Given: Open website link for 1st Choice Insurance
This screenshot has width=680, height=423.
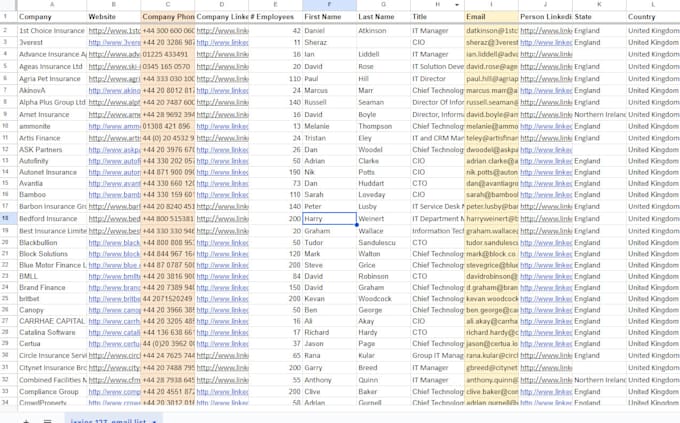Looking at the screenshot, I should pos(114,31).
